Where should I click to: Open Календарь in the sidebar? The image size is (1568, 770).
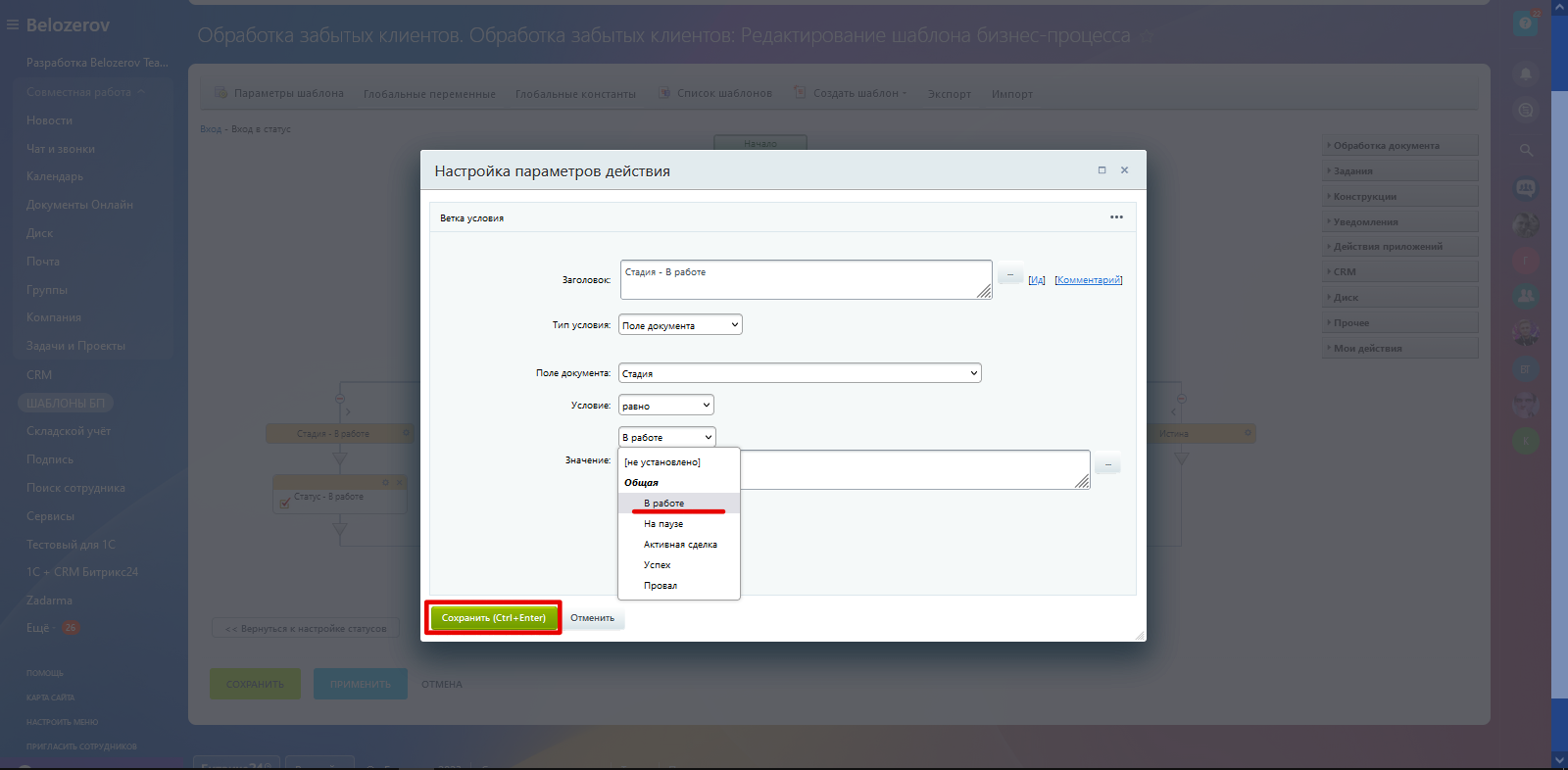point(55,176)
